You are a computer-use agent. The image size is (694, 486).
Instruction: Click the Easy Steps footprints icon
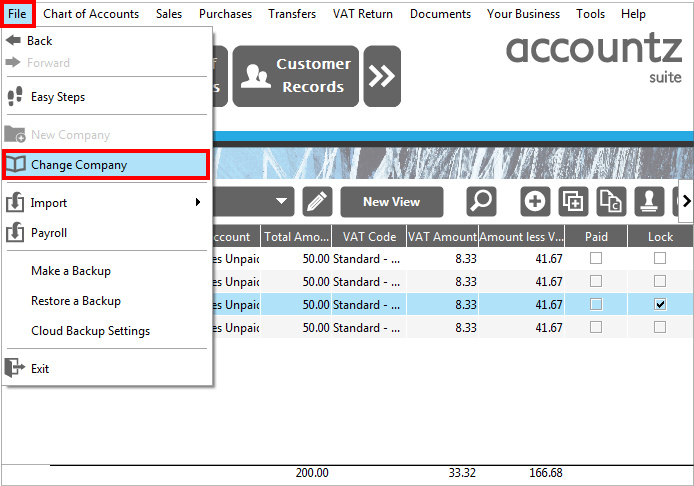pyautogui.click(x=15, y=96)
